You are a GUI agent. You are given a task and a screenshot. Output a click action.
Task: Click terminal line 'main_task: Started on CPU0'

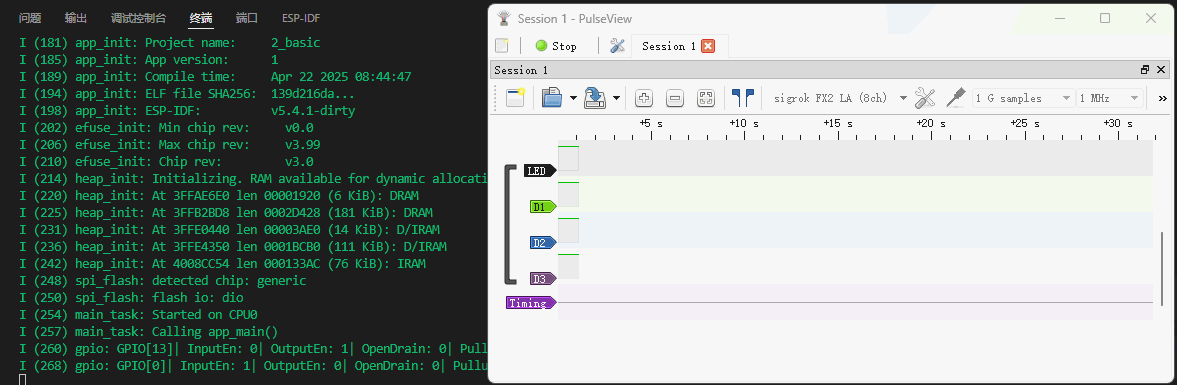point(138,314)
